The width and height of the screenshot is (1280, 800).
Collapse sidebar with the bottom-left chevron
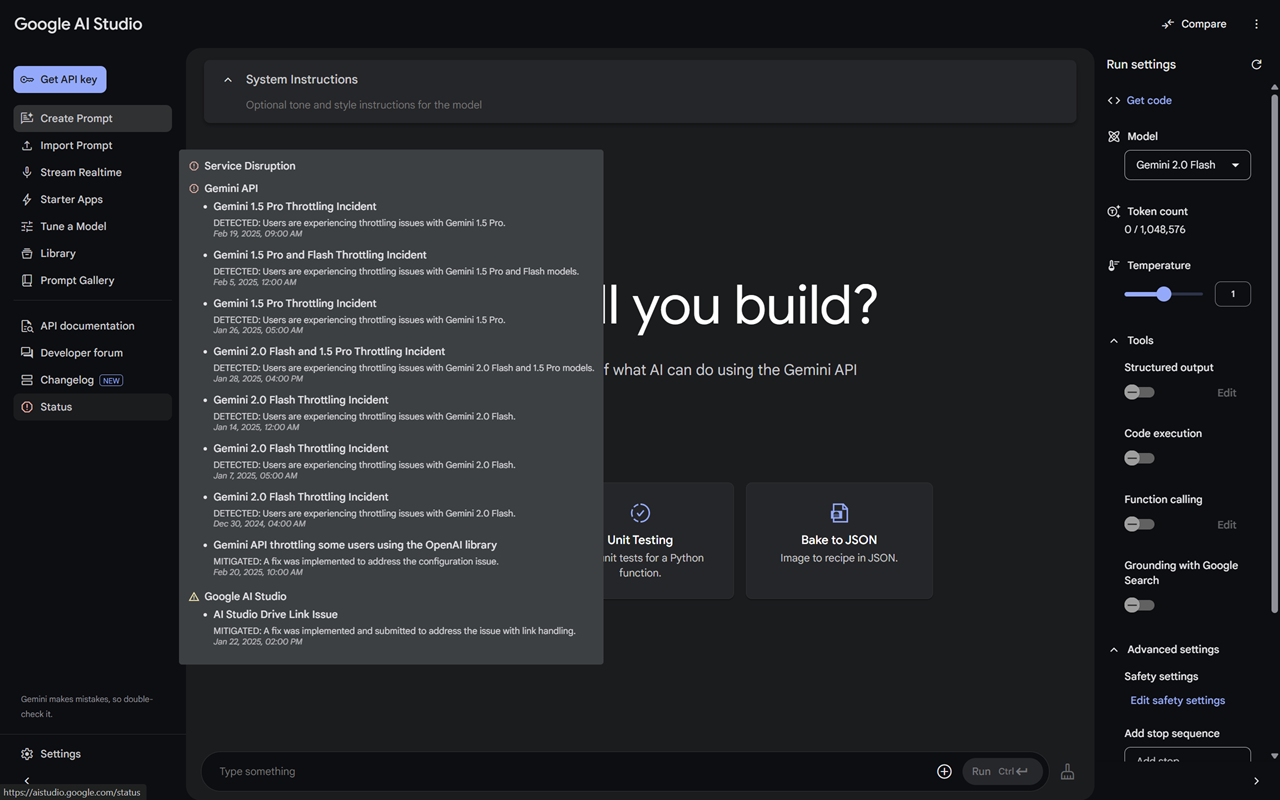point(27,781)
